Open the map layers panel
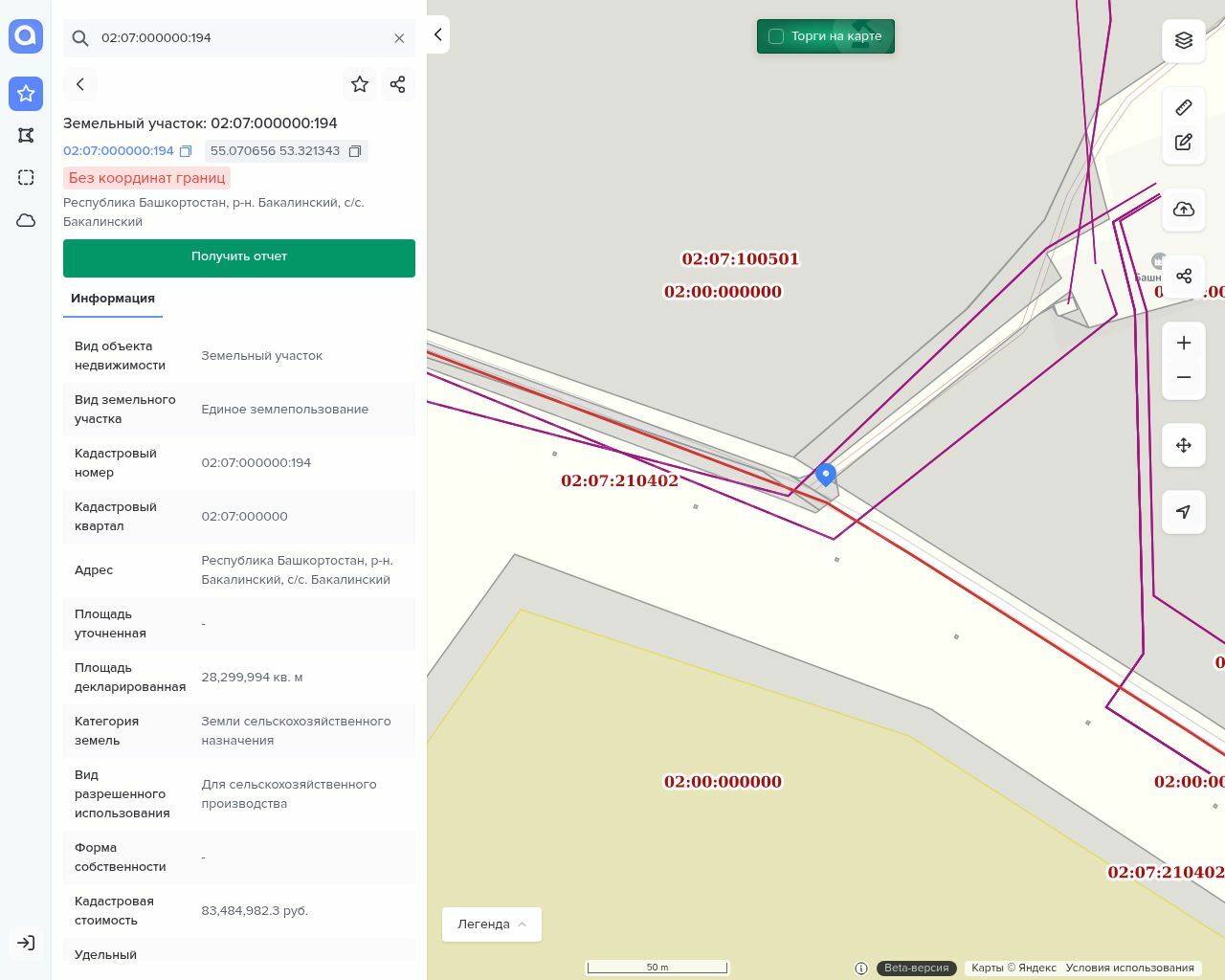 1184,40
